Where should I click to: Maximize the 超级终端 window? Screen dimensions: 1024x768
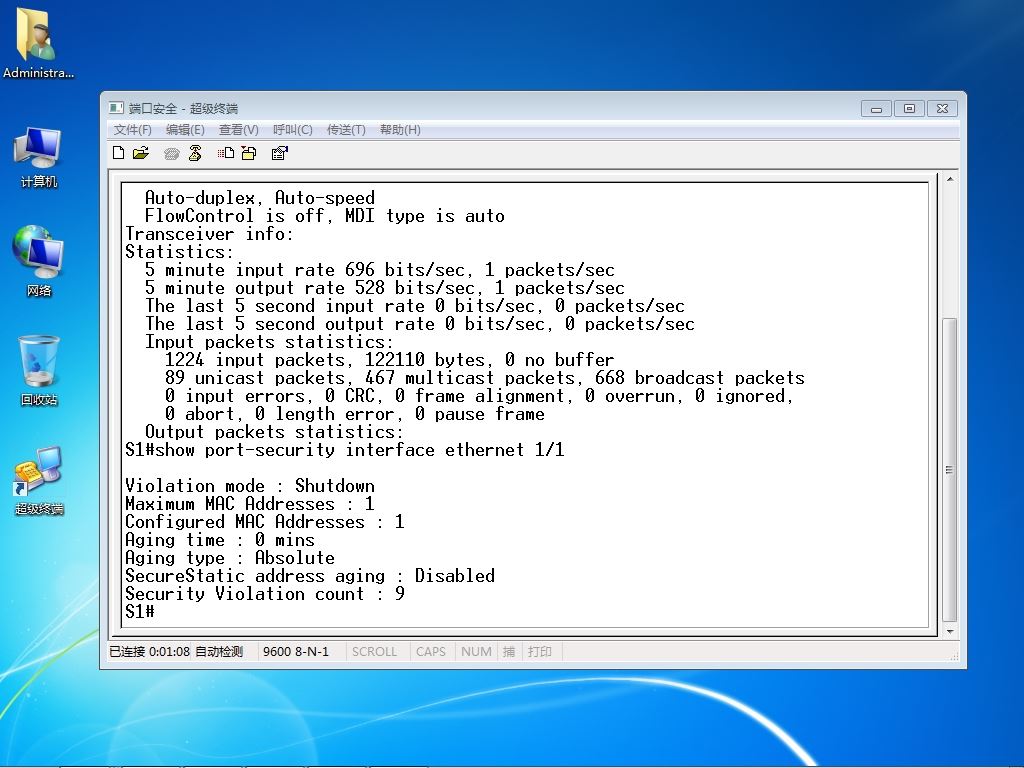click(909, 108)
